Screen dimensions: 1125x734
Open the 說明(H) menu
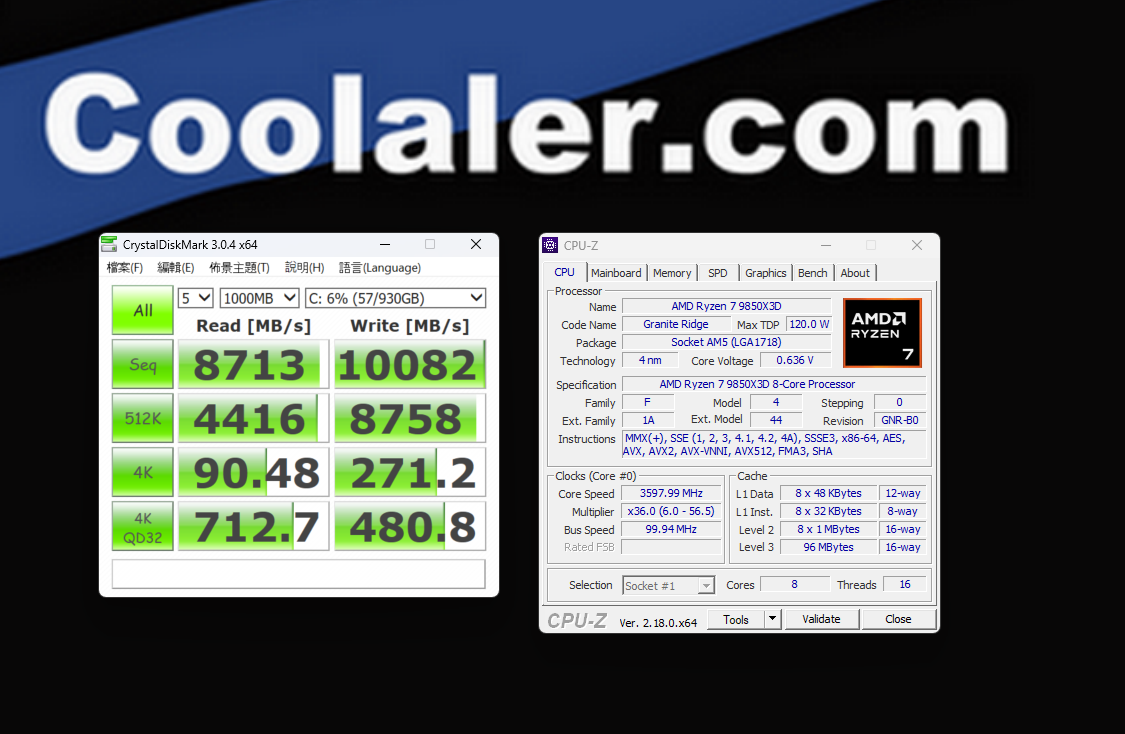pos(304,268)
